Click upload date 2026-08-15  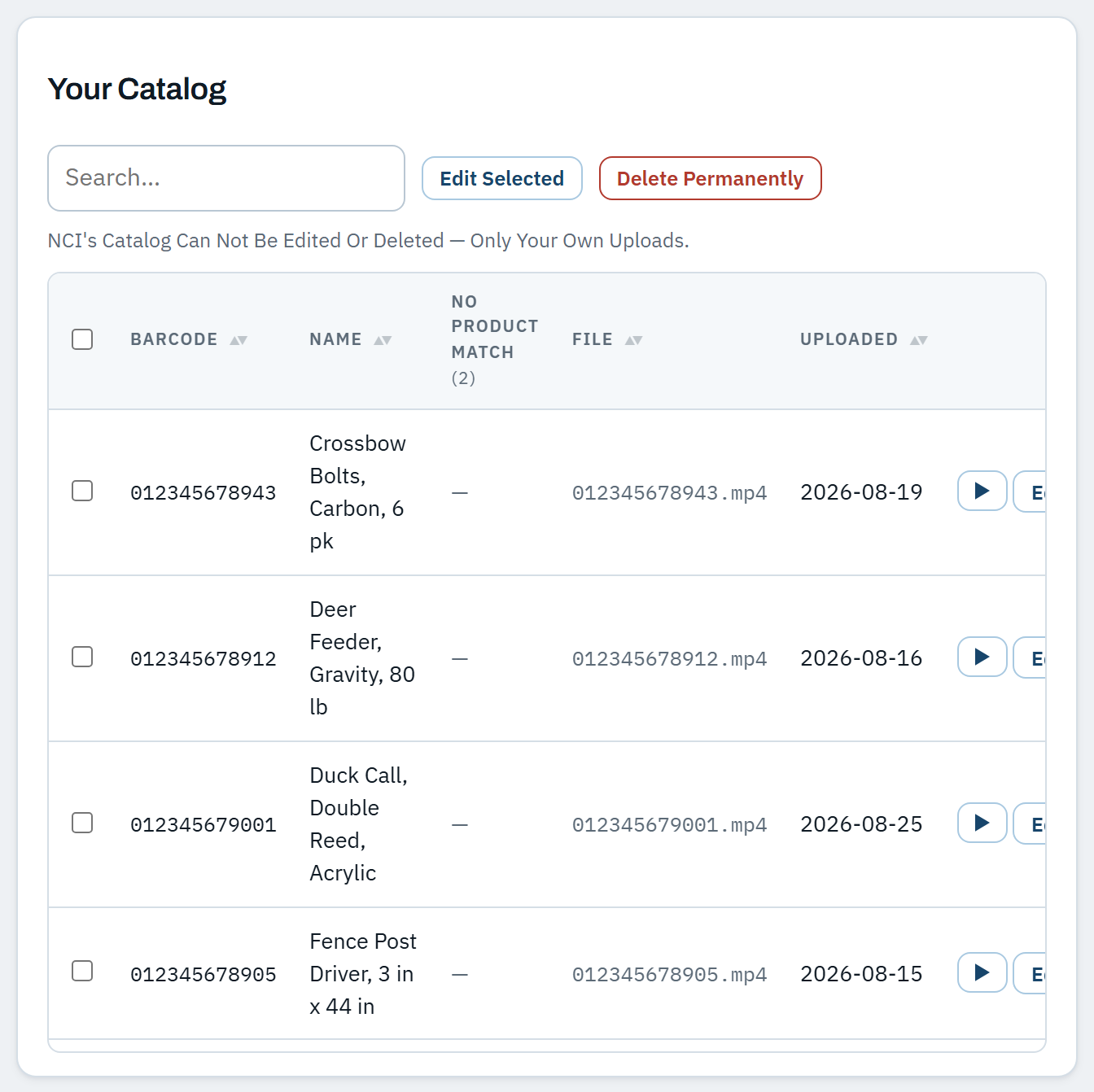coord(861,974)
